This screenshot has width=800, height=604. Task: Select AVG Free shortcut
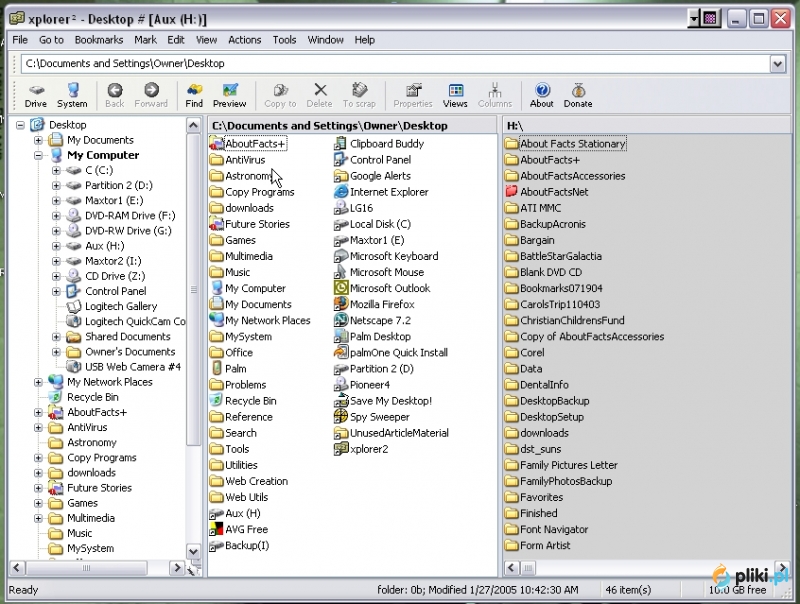[x=239, y=530]
